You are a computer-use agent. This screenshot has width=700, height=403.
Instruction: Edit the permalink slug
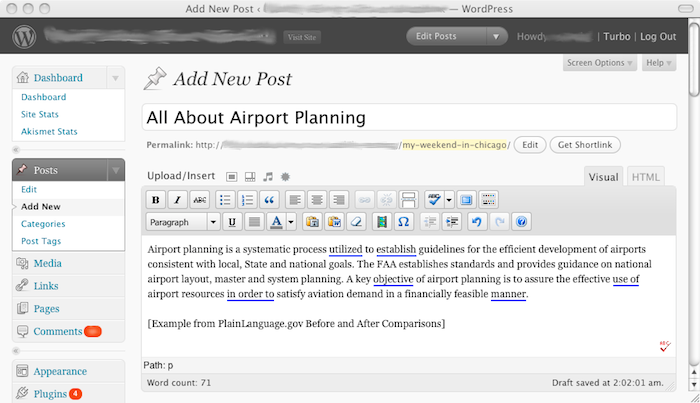tap(529, 145)
